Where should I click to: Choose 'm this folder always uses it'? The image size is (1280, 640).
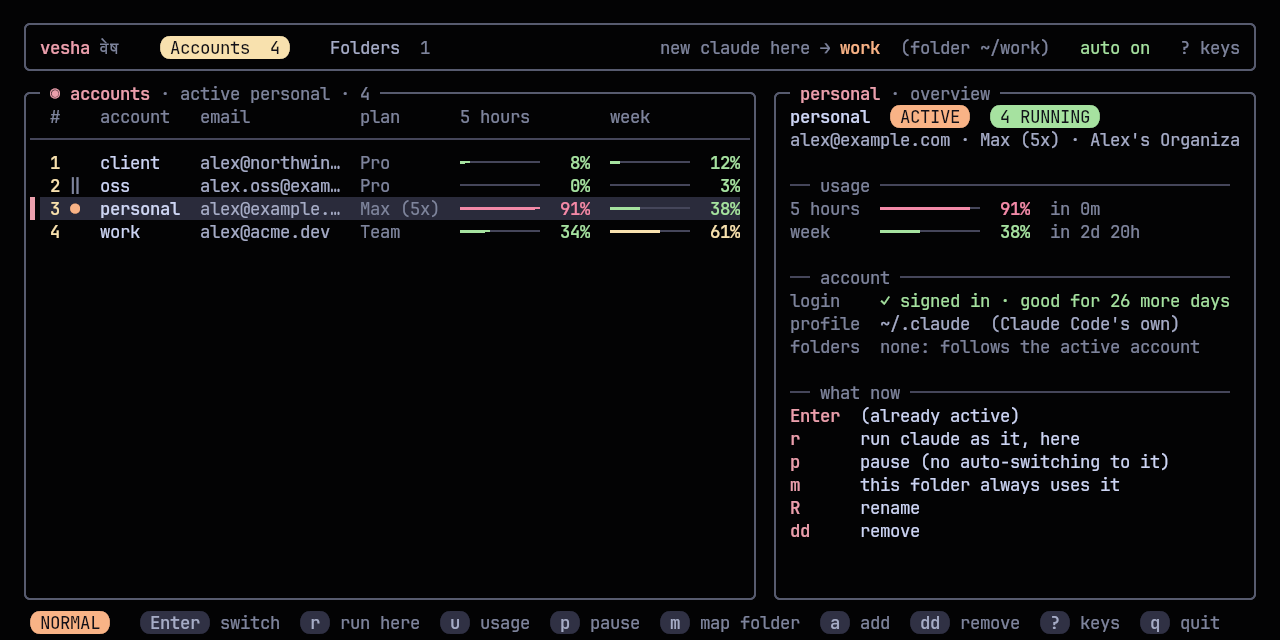tap(955, 485)
